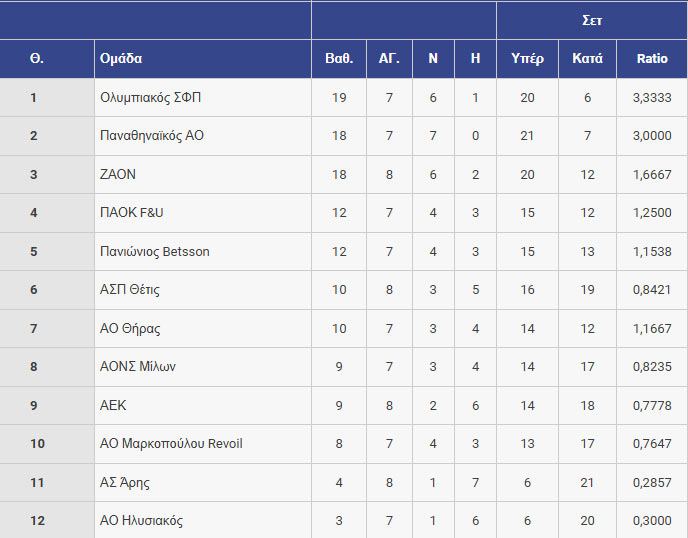Viewport: 688px width, 538px height.
Task: Click the Ratio column header
Action: [x=652, y=59]
